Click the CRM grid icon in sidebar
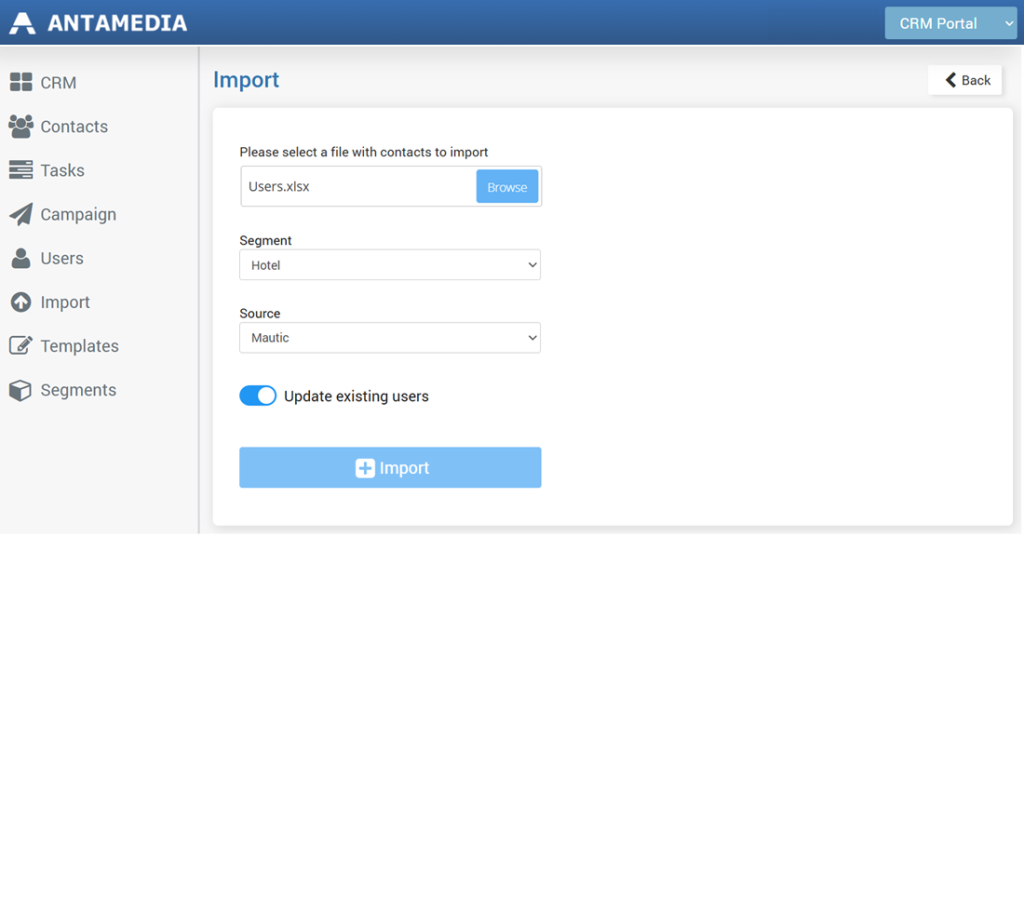 point(21,82)
